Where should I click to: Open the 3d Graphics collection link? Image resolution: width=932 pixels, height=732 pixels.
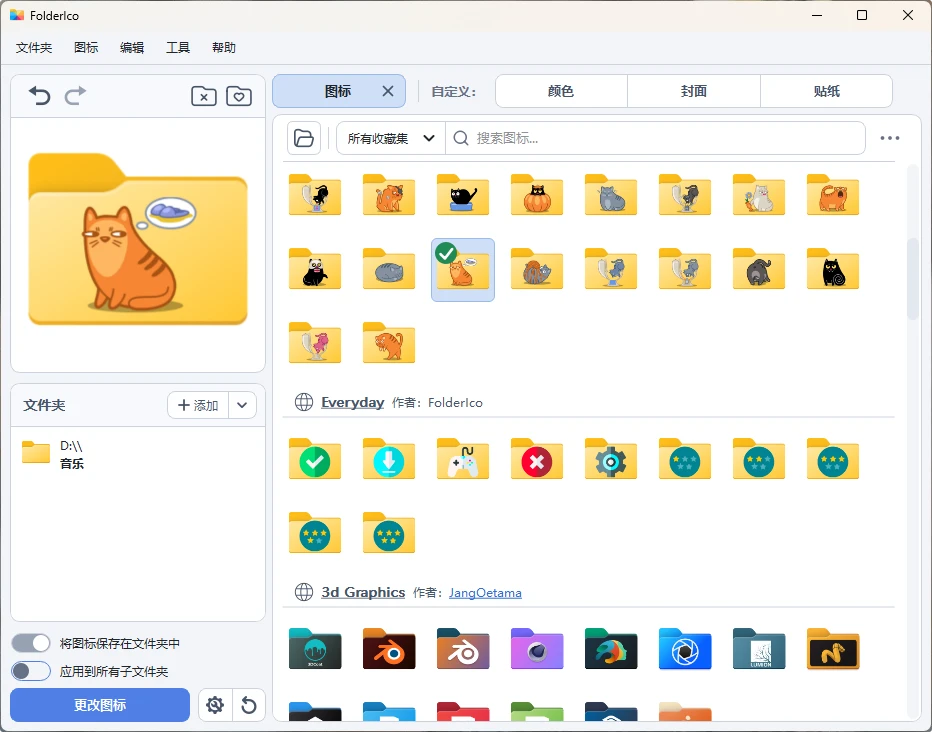(363, 592)
